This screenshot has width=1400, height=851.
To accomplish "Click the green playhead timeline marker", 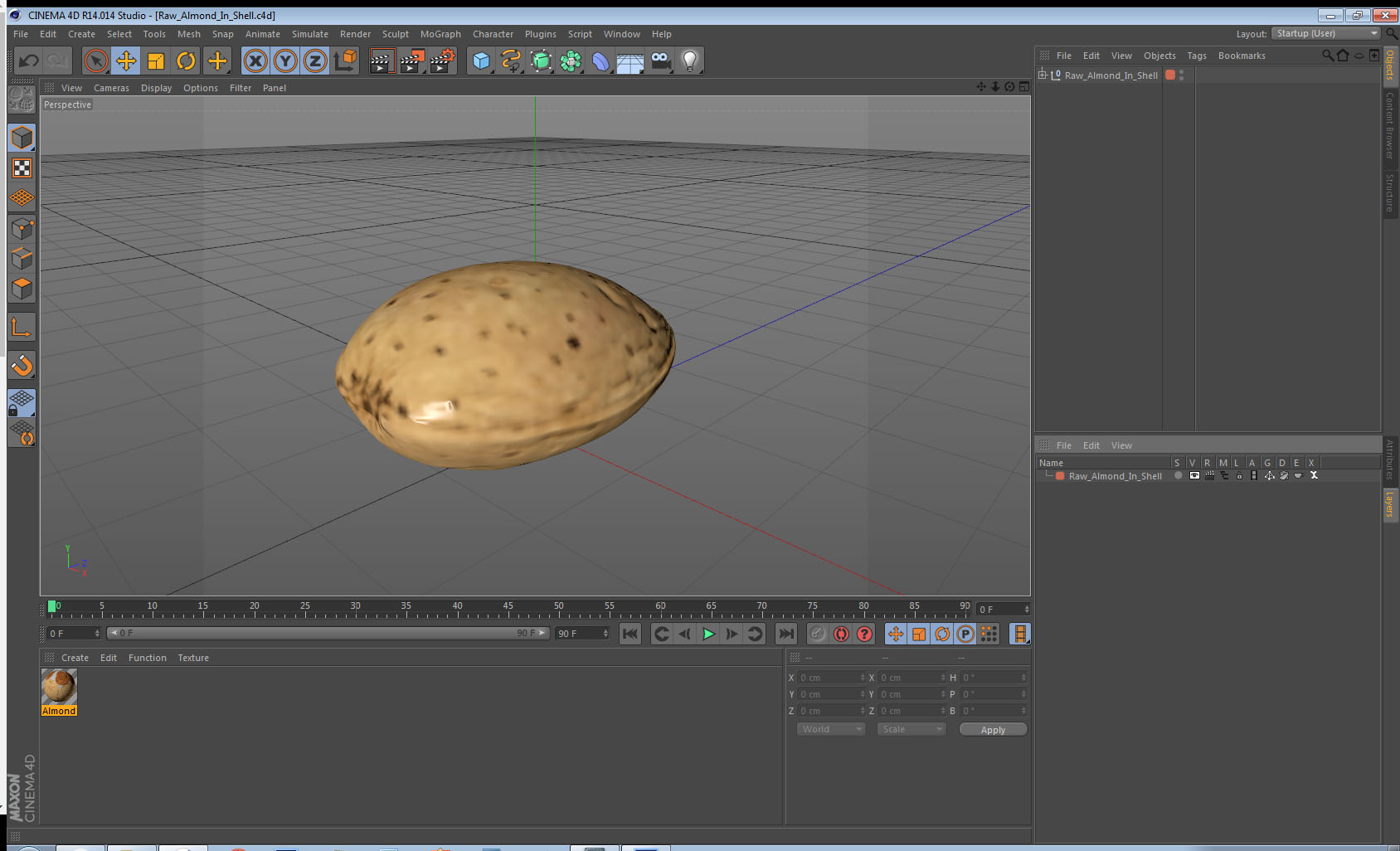I will click(52, 606).
